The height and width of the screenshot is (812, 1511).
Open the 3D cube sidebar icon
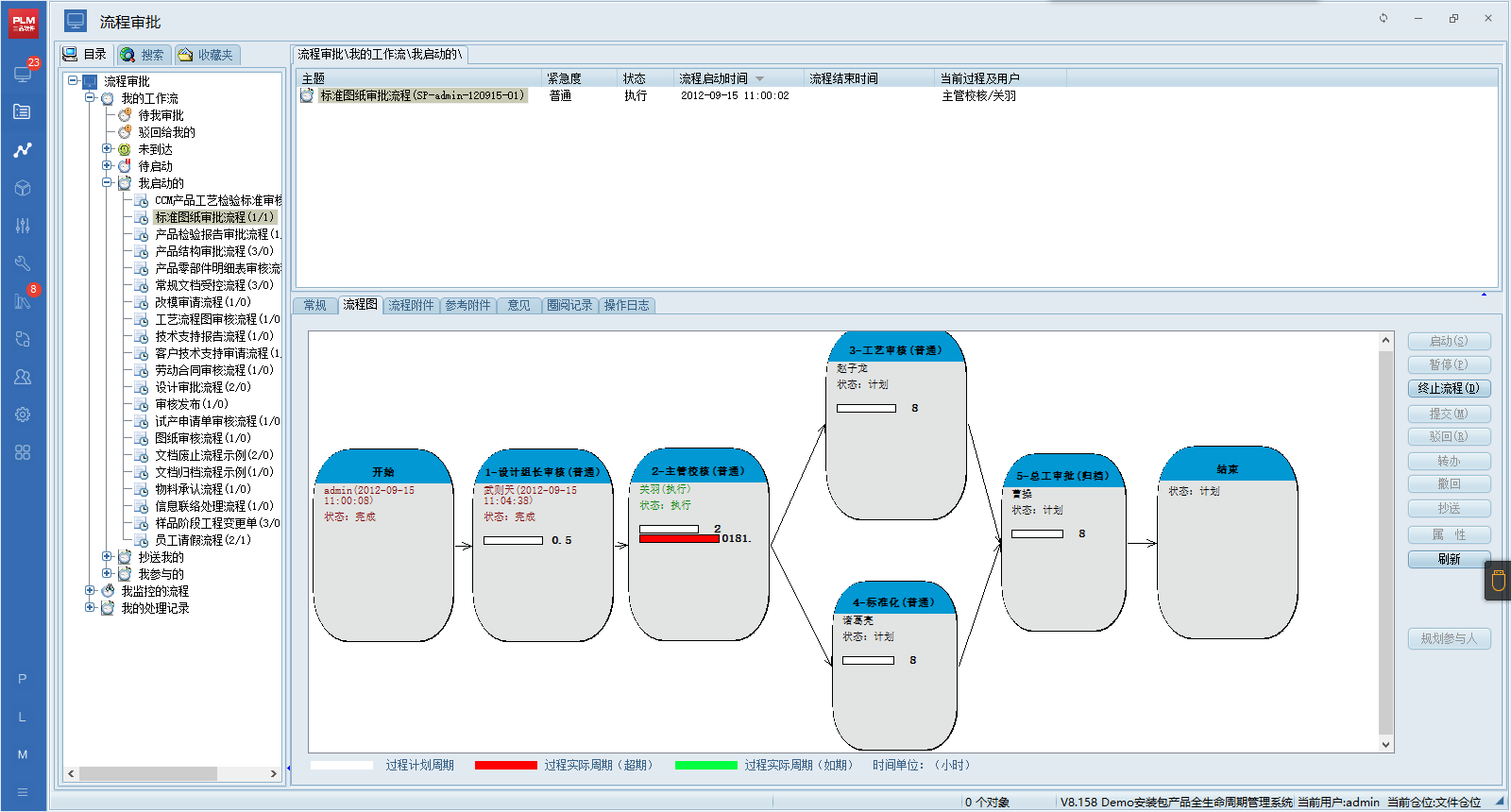pos(23,188)
